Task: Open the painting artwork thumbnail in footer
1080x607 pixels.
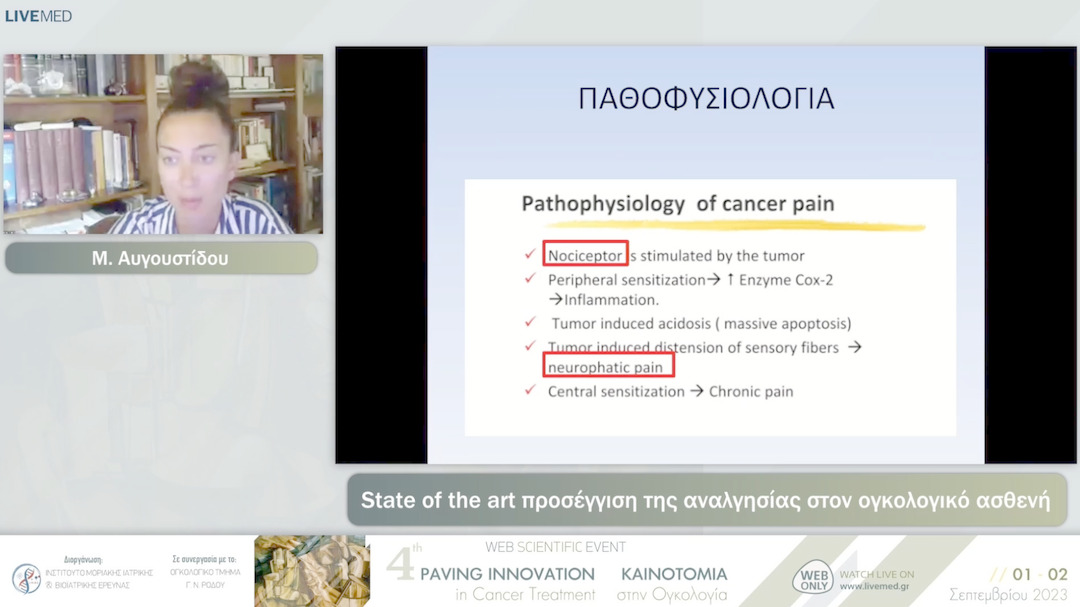Action: pyautogui.click(x=312, y=571)
